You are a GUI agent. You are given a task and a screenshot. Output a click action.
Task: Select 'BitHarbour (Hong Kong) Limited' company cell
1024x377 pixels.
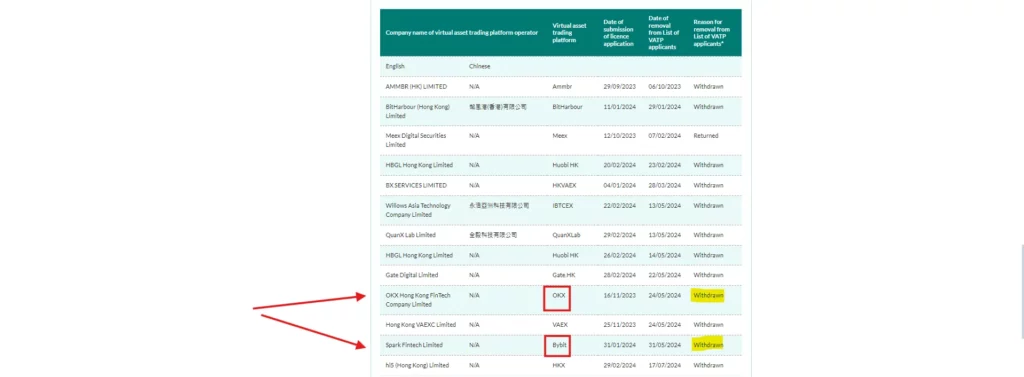417,111
